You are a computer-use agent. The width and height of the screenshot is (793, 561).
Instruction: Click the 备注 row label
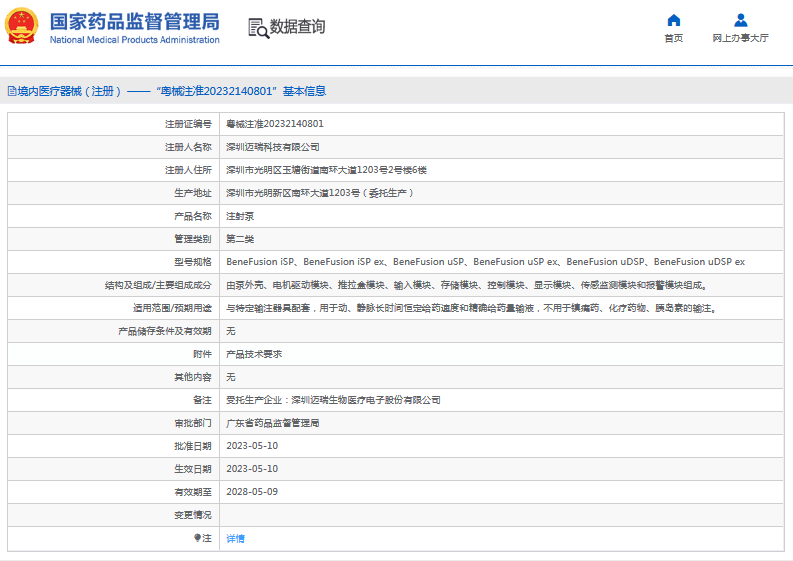click(202, 400)
